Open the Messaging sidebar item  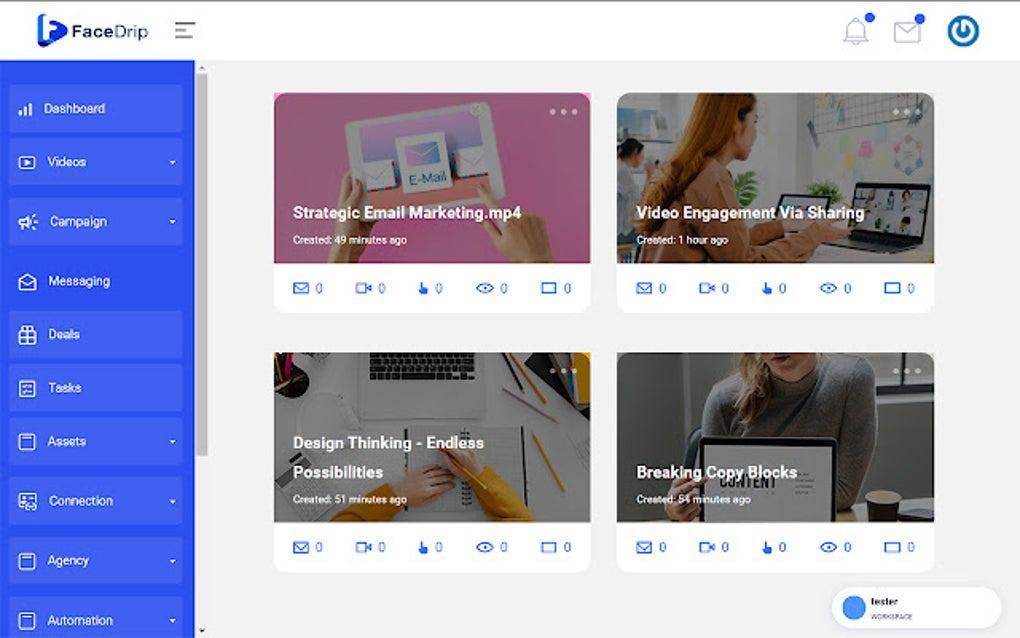(96, 282)
